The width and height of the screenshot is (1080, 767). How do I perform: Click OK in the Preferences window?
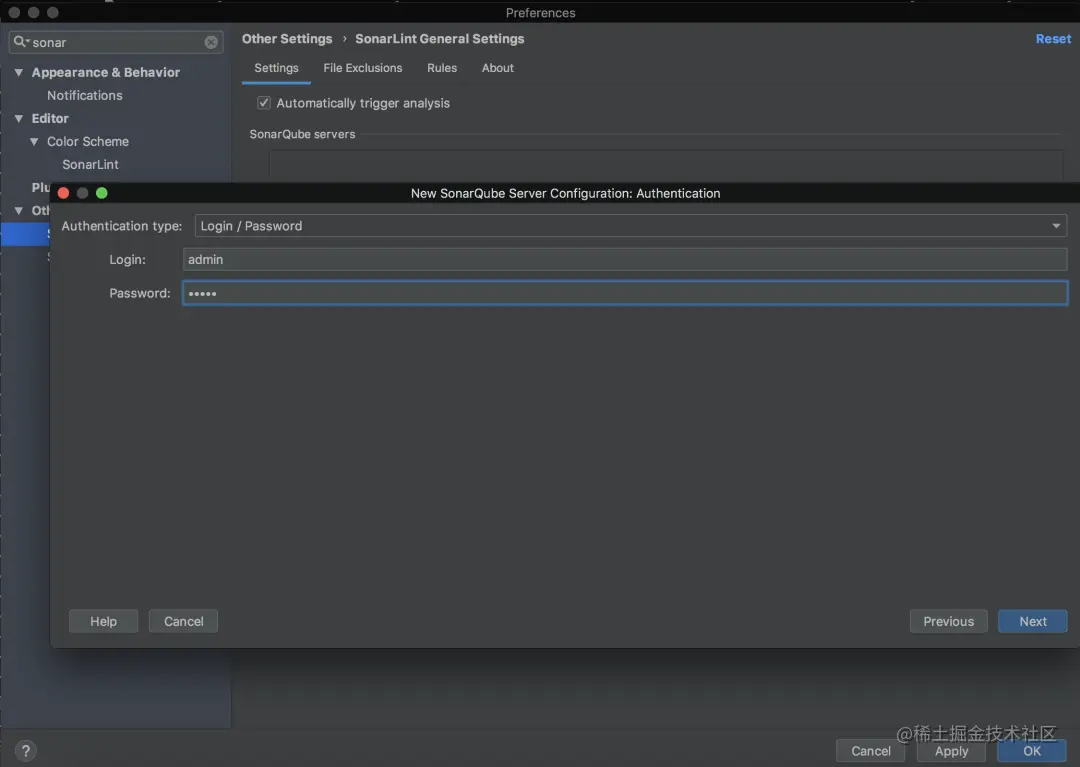tap(1032, 751)
